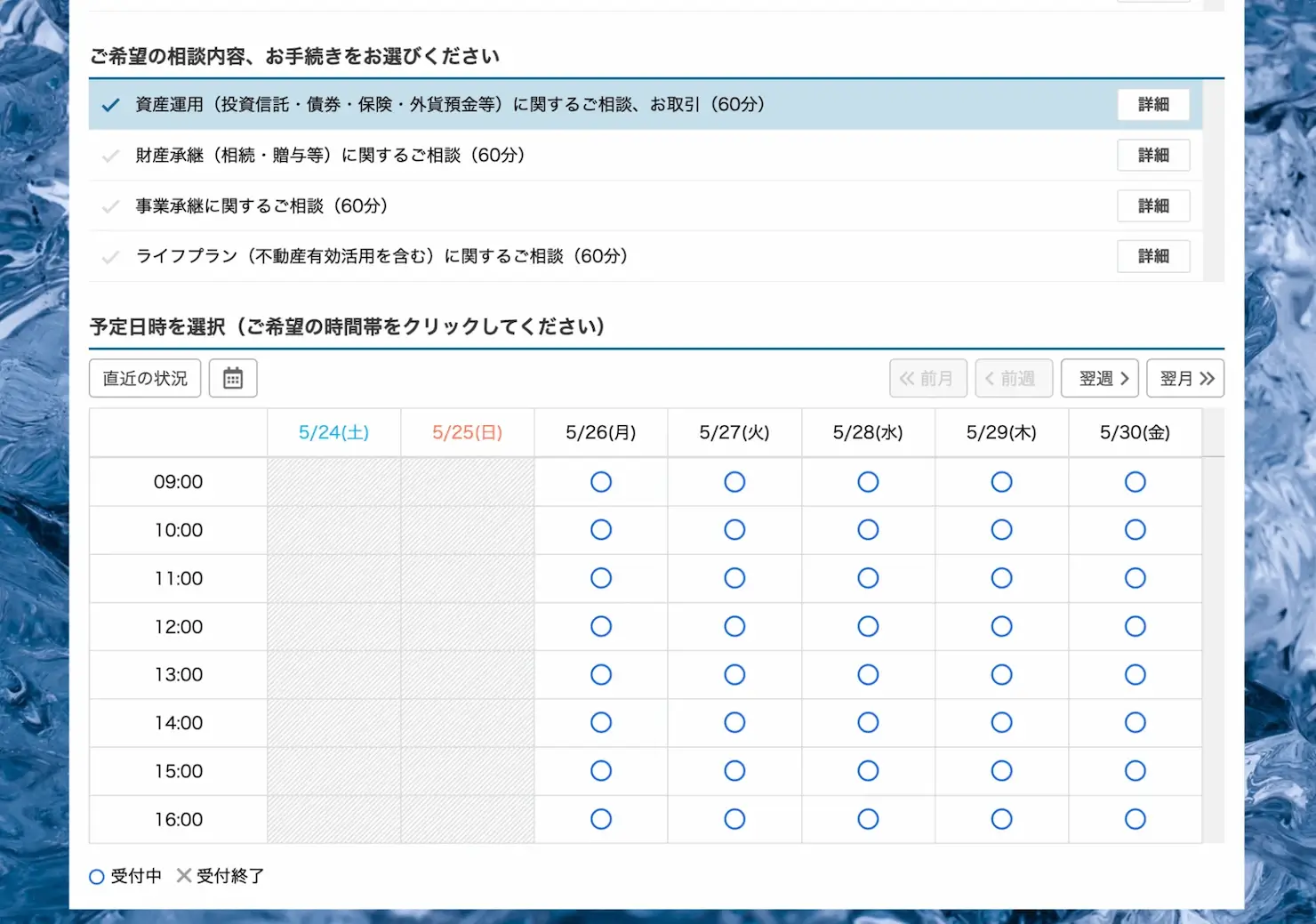Choose the 13:00 slot on 5/29(木)
1316x924 pixels.
[1001, 674]
